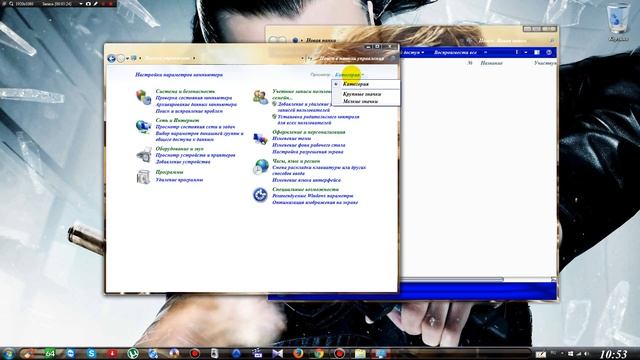Open uTorrent from the taskbar
Image resolution: width=640 pixels, height=360 pixels.
(133, 353)
